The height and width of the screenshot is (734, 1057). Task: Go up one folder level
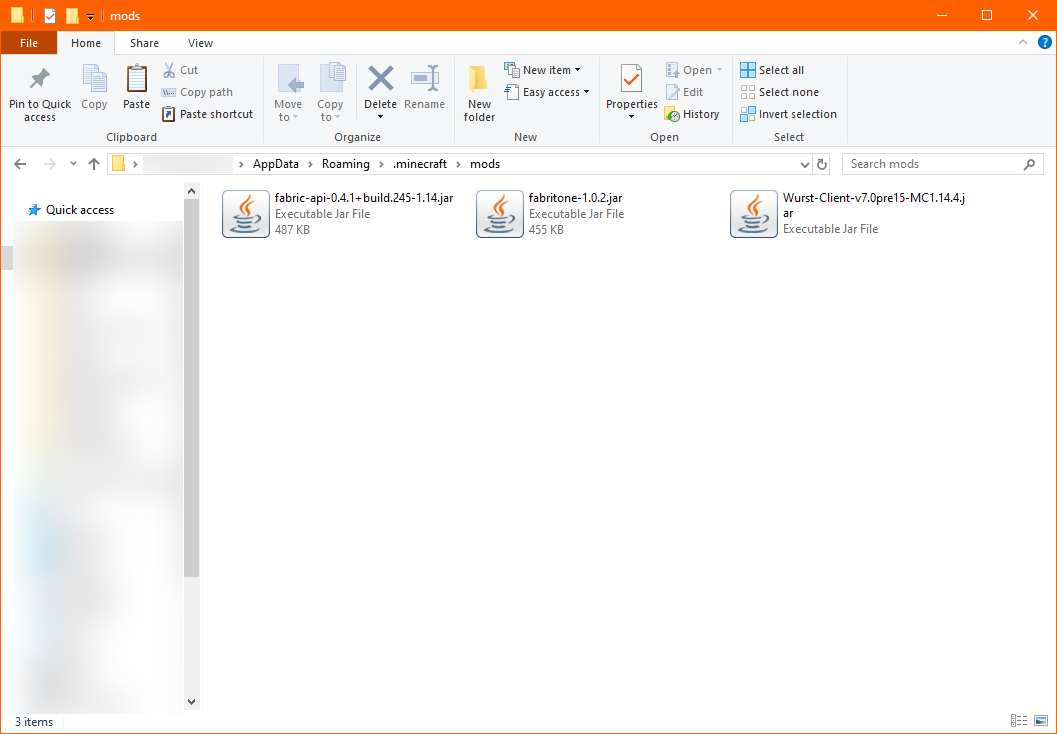[x=94, y=164]
